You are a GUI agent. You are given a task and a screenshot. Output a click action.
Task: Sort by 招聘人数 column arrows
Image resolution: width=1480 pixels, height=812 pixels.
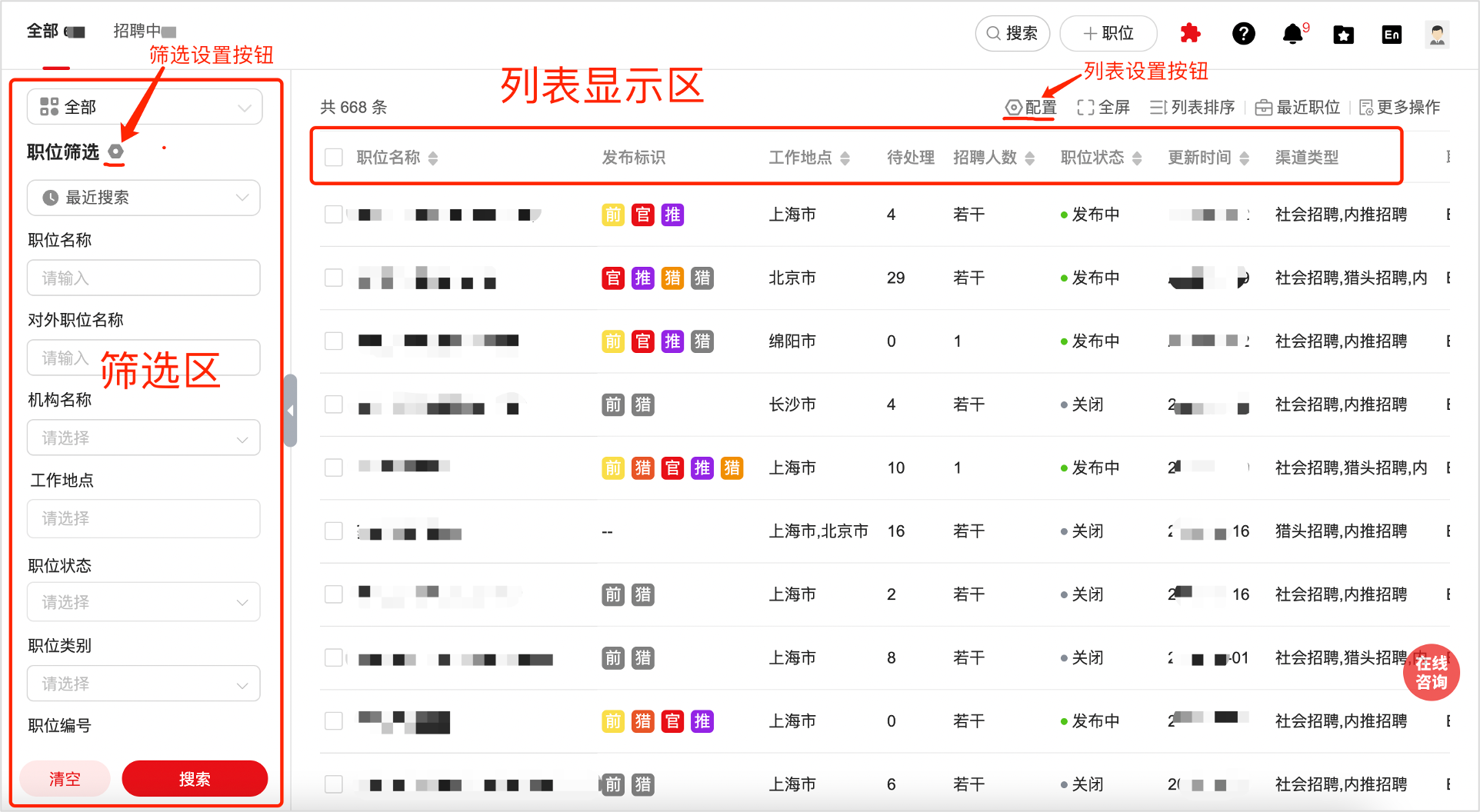1029,158
